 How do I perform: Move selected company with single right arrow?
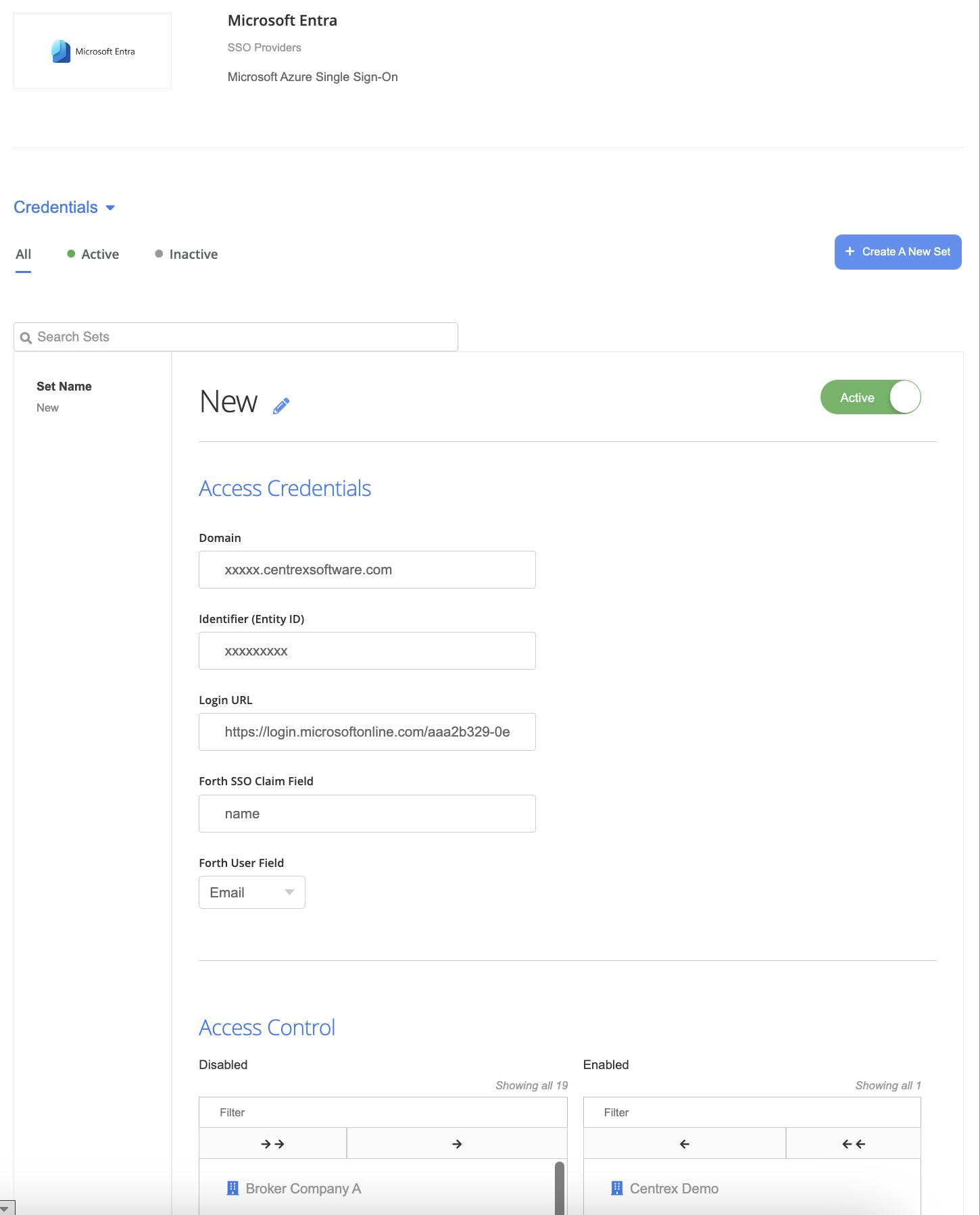457,1143
